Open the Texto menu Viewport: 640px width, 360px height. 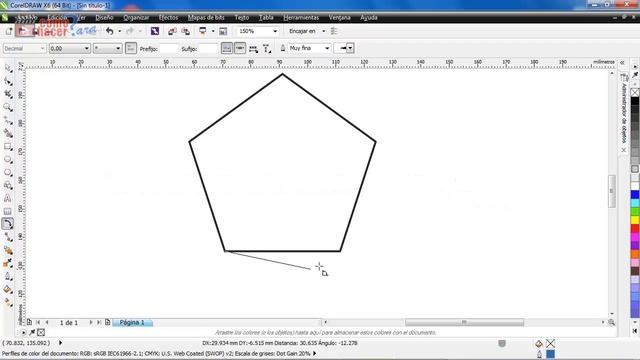[x=242, y=18]
